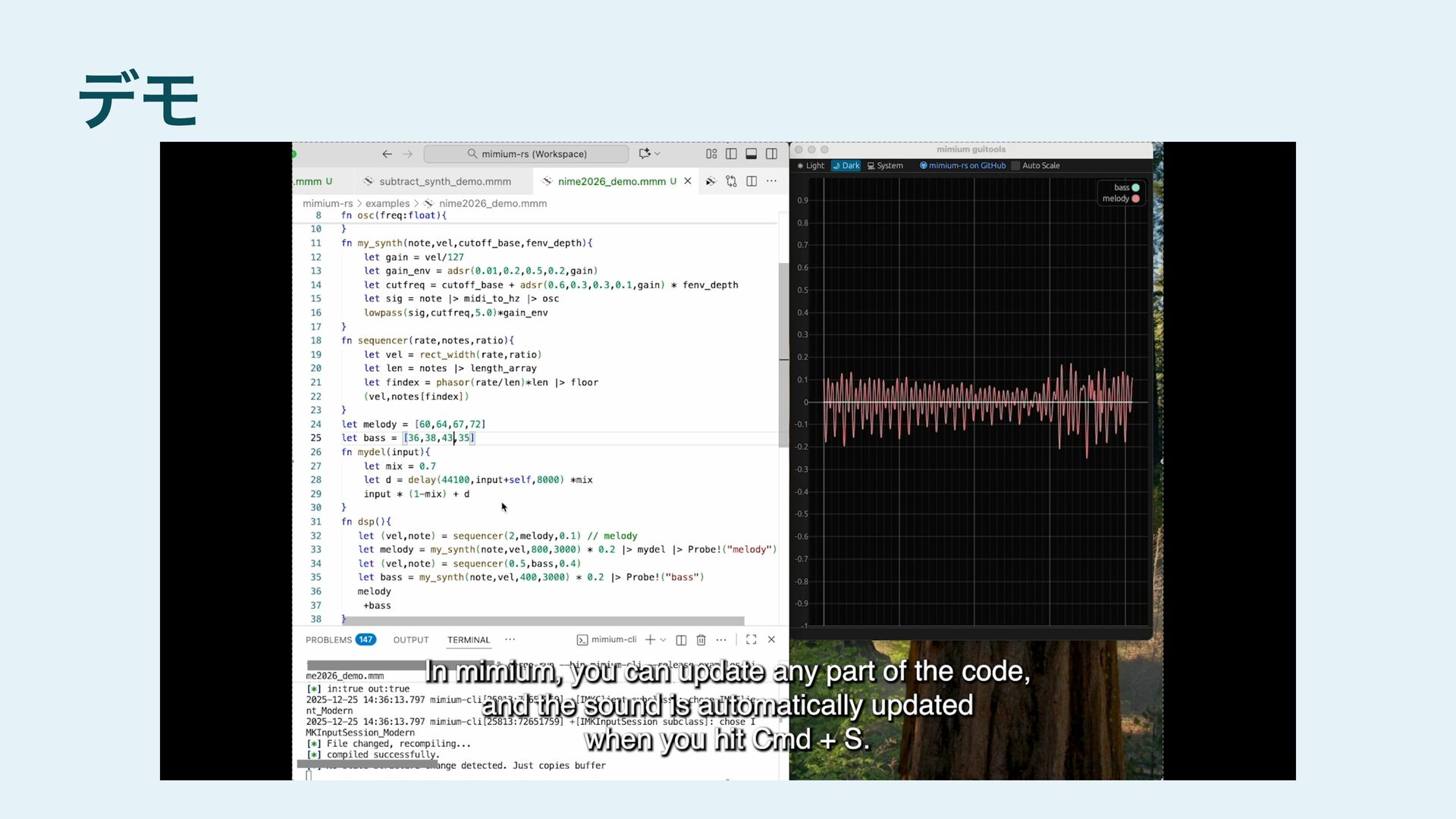This screenshot has width=1456, height=819.
Task: Toggle the primary sidebar icon
Action: click(x=731, y=154)
